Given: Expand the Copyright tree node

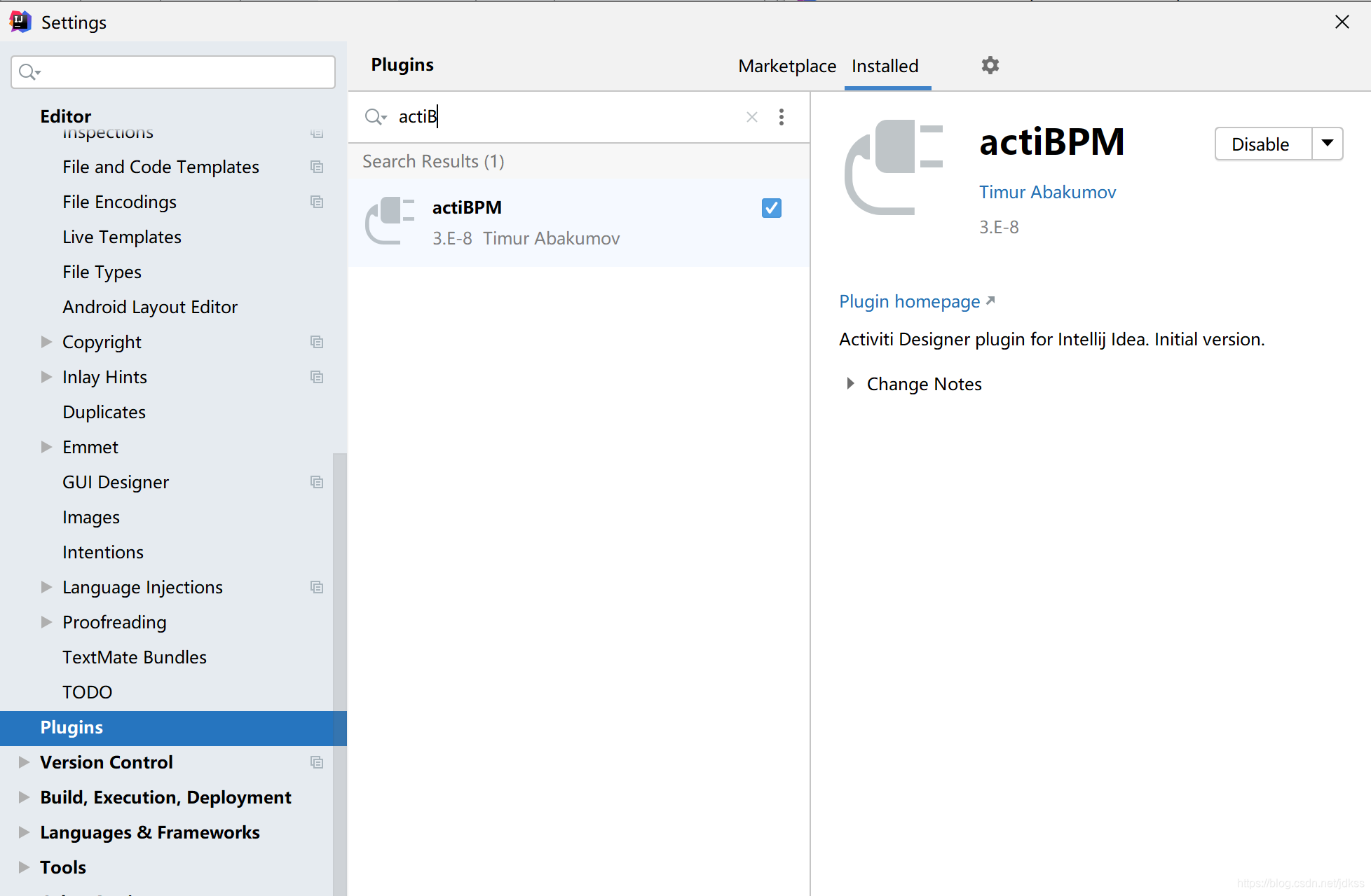Looking at the screenshot, I should pyautogui.click(x=46, y=342).
